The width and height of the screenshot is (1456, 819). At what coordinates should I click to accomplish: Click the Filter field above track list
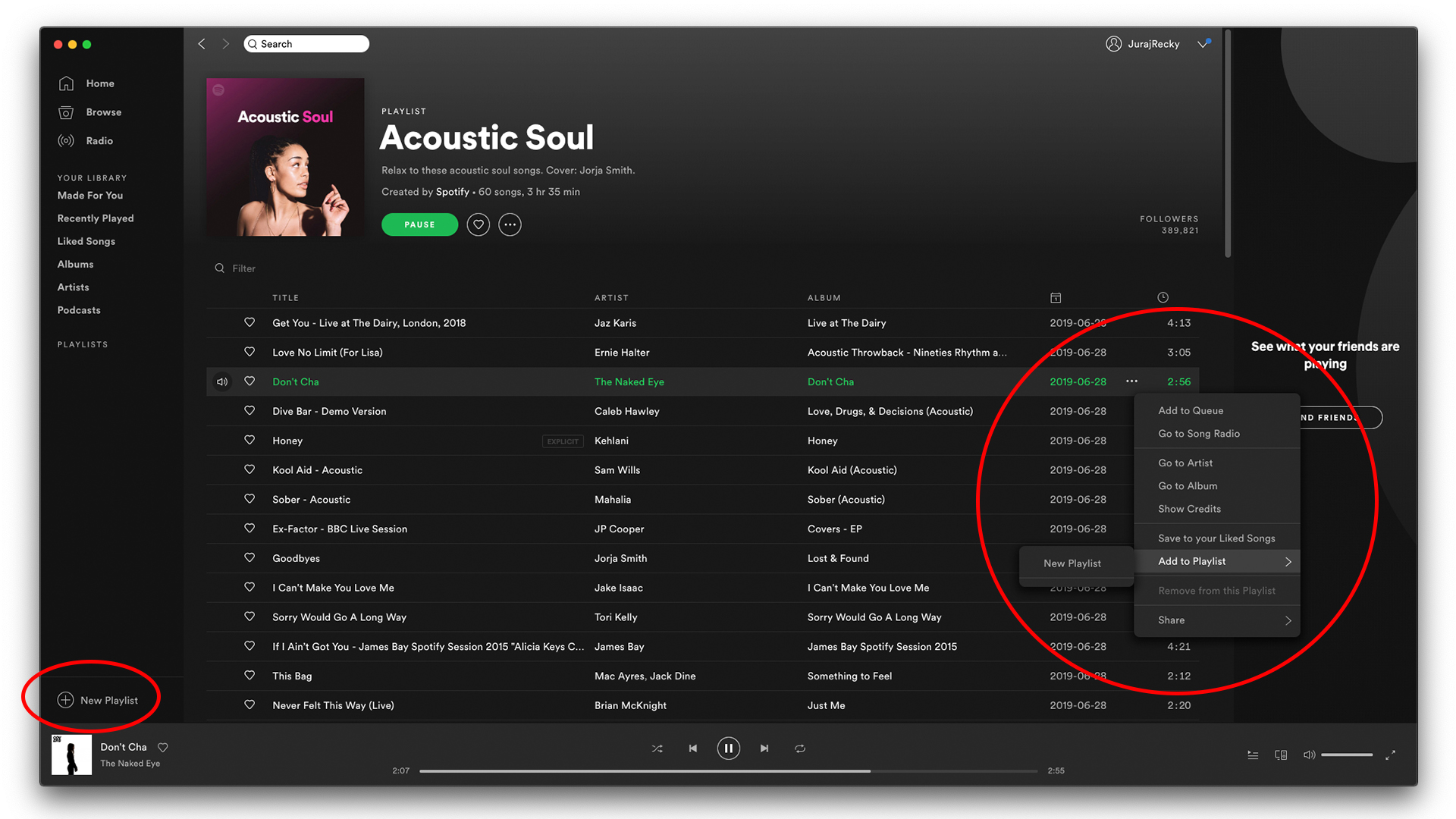click(243, 268)
